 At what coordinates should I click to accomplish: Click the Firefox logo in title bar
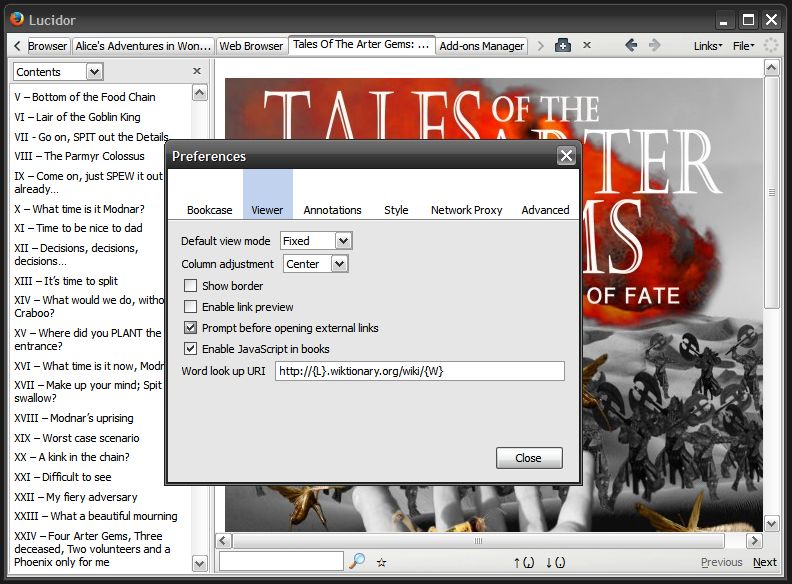[17, 19]
